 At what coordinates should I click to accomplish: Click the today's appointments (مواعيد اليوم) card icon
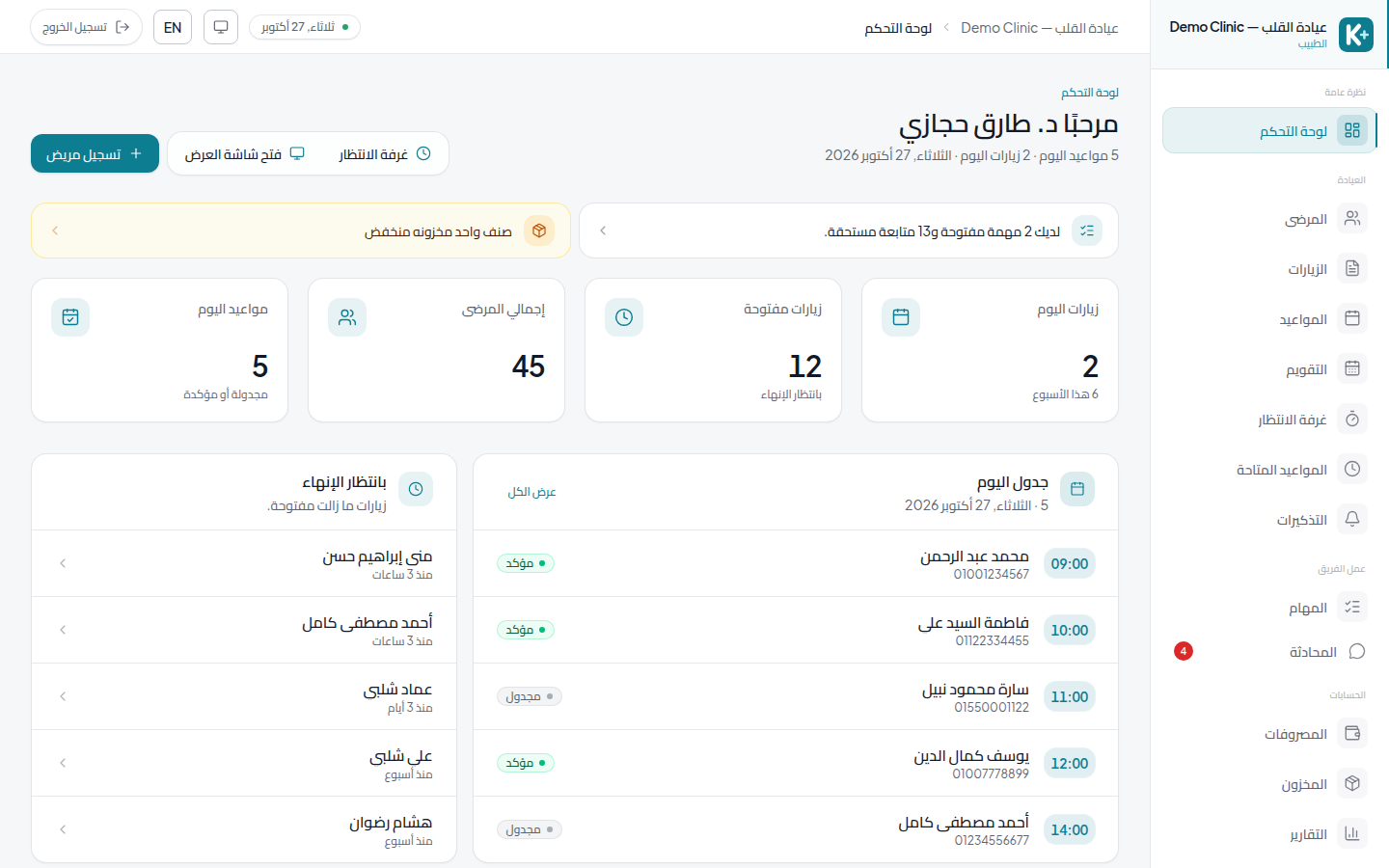point(70,317)
